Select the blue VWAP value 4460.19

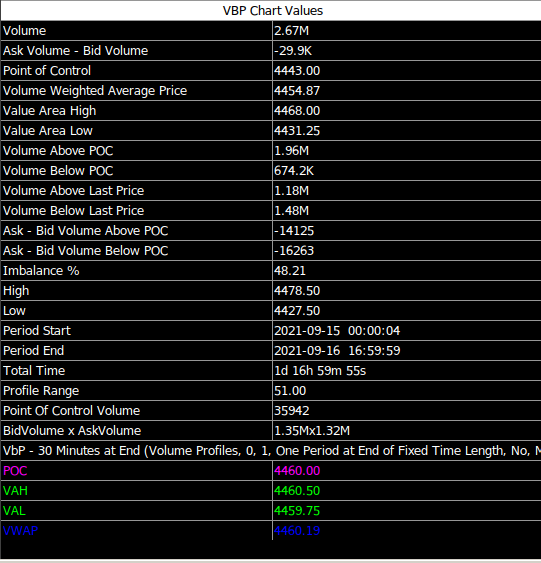click(297, 531)
